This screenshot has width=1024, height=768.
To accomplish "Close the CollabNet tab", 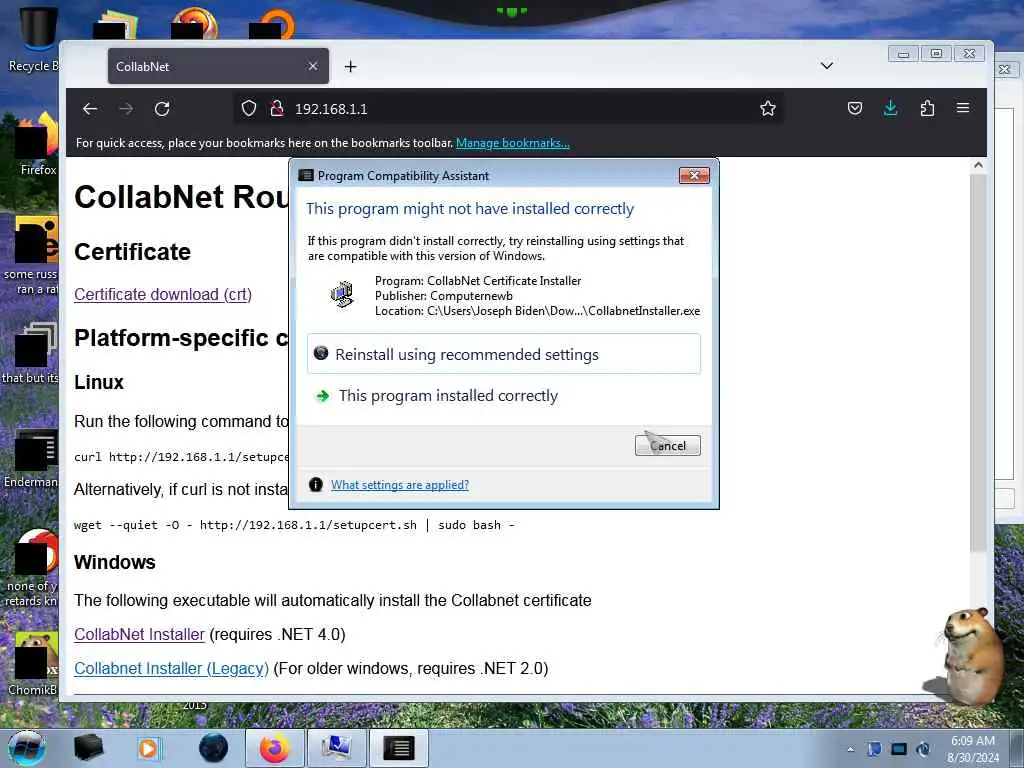I will coord(313,66).
